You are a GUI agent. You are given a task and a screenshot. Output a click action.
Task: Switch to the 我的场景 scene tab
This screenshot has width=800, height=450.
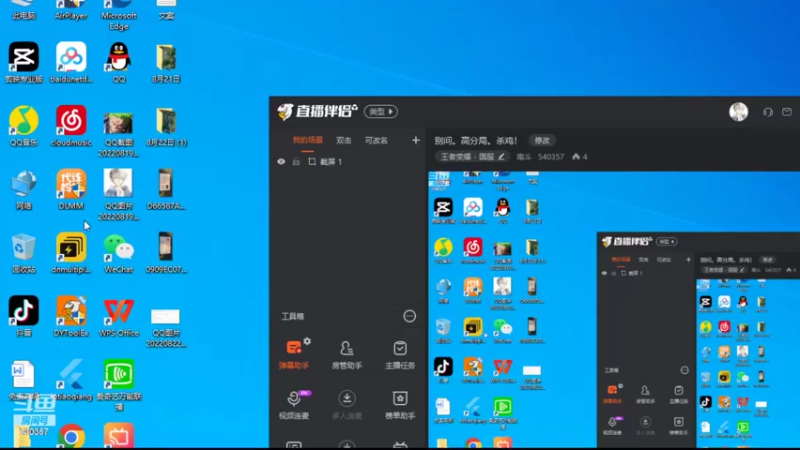(308, 140)
